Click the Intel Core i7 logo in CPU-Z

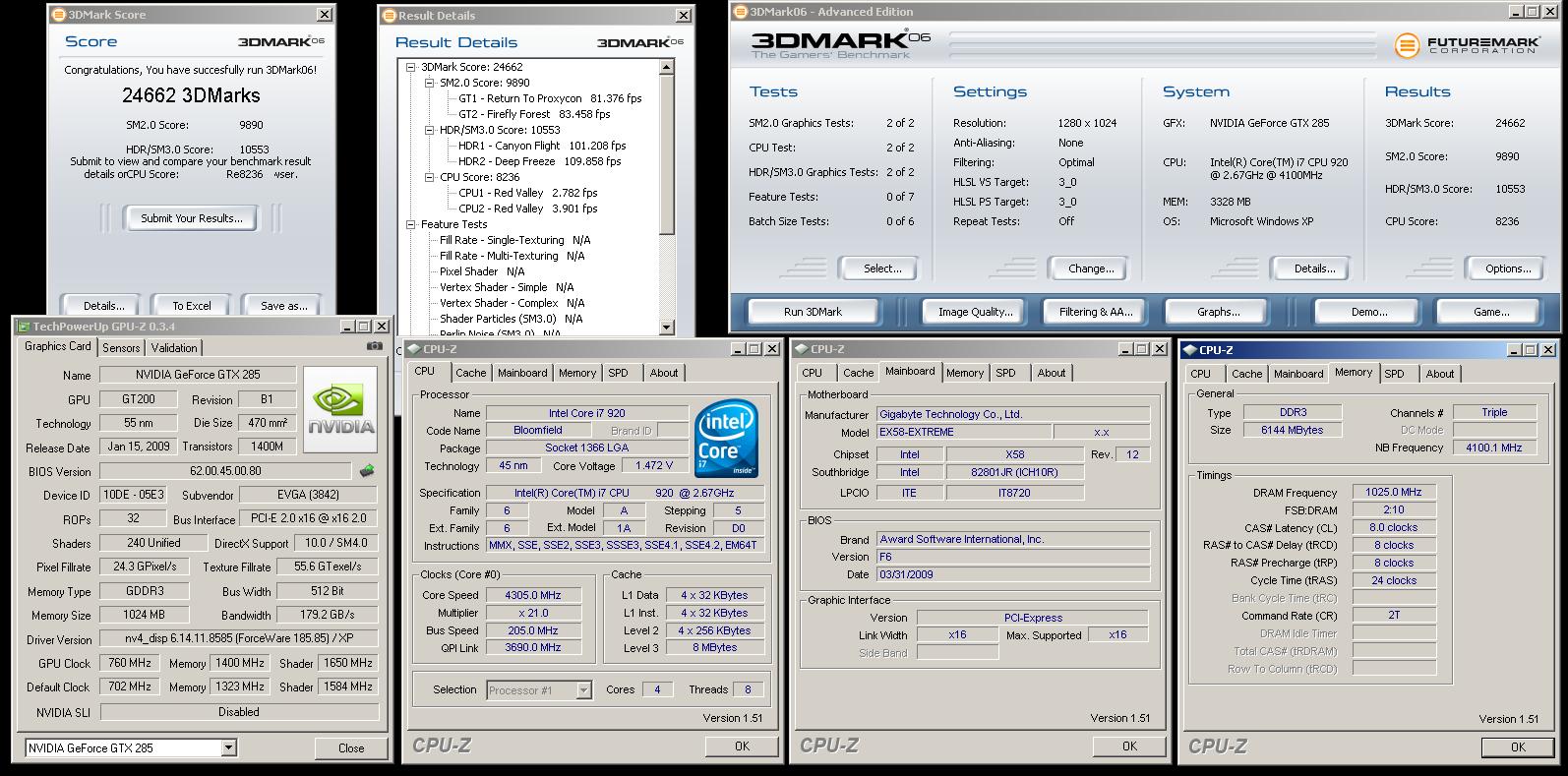[x=726, y=440]
